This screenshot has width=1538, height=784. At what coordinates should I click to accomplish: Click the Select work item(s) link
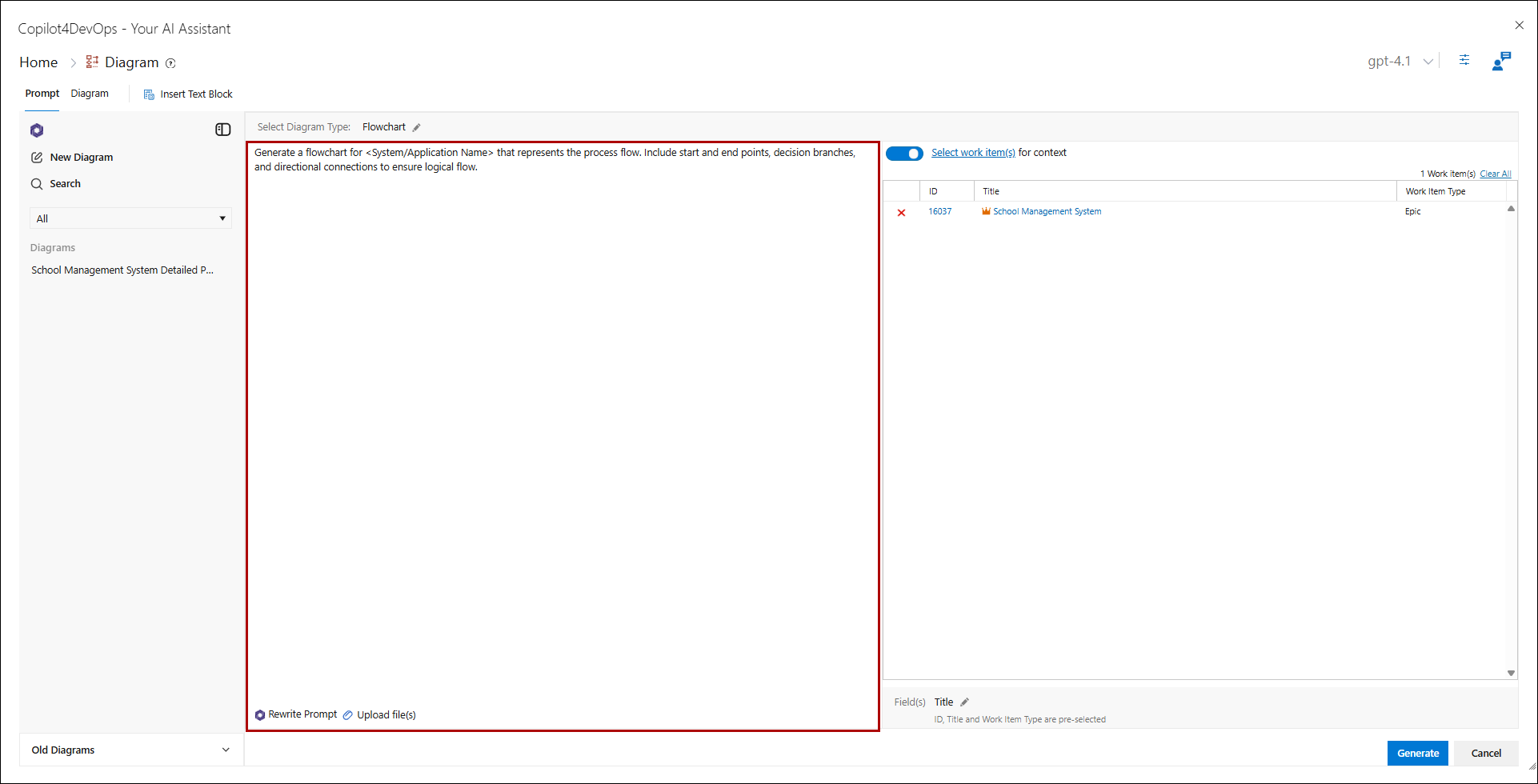point(973,153)
